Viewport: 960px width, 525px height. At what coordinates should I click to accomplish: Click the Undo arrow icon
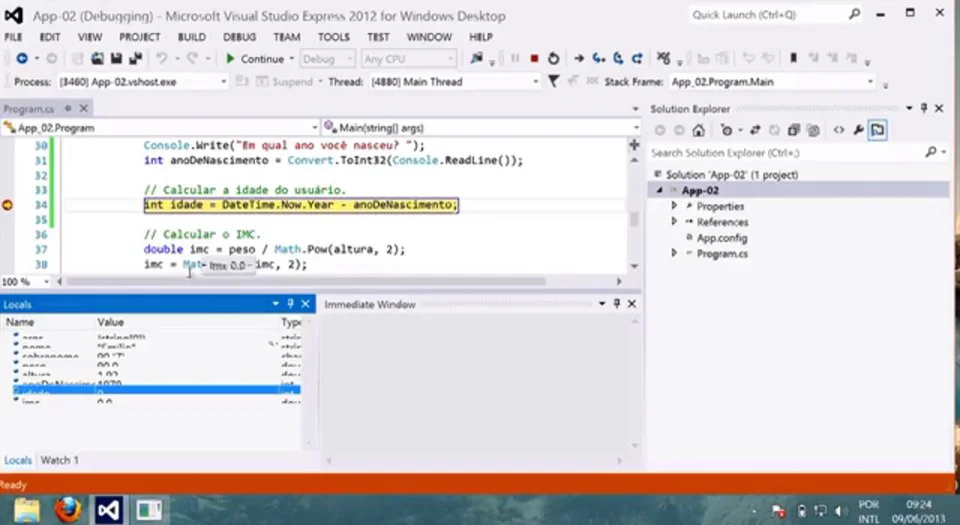[162, 59]
